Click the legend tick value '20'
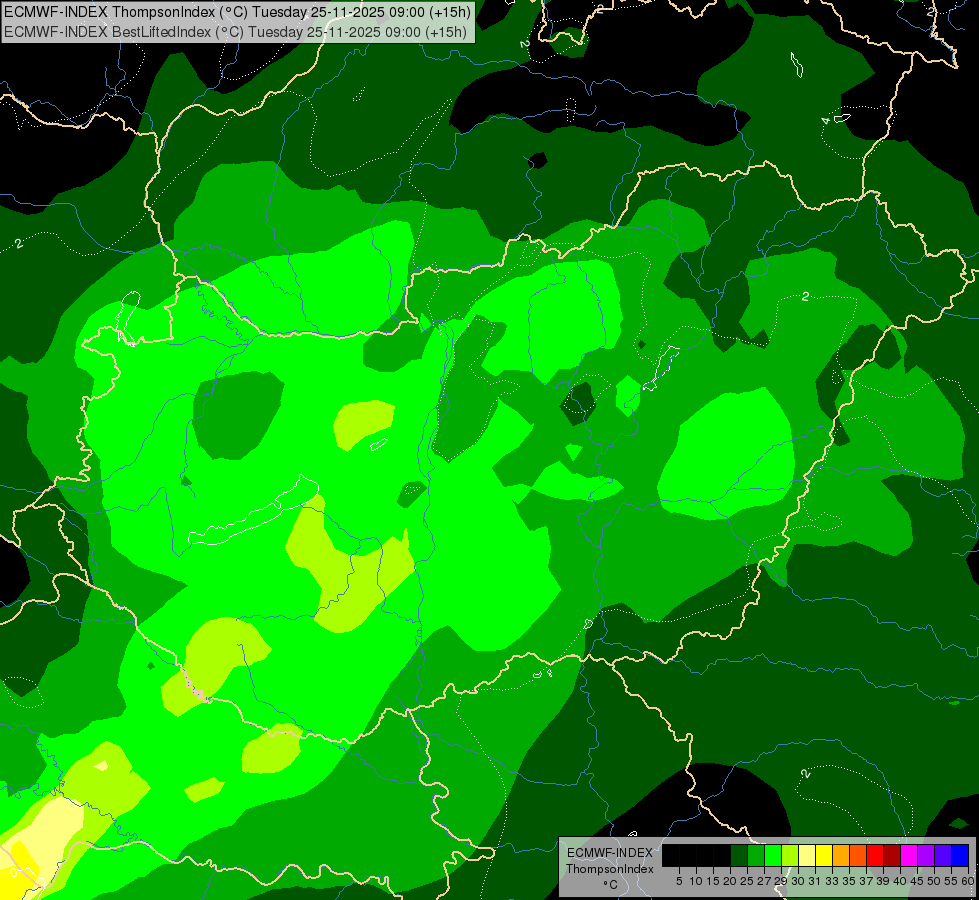Screen dimensions: 979x900 (x=730, y=881)
